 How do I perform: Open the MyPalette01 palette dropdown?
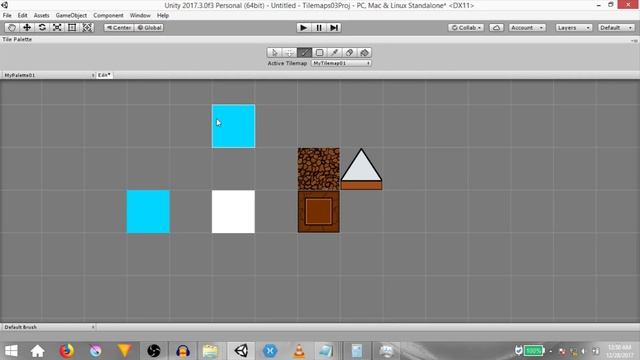click(x=49, y=75)
